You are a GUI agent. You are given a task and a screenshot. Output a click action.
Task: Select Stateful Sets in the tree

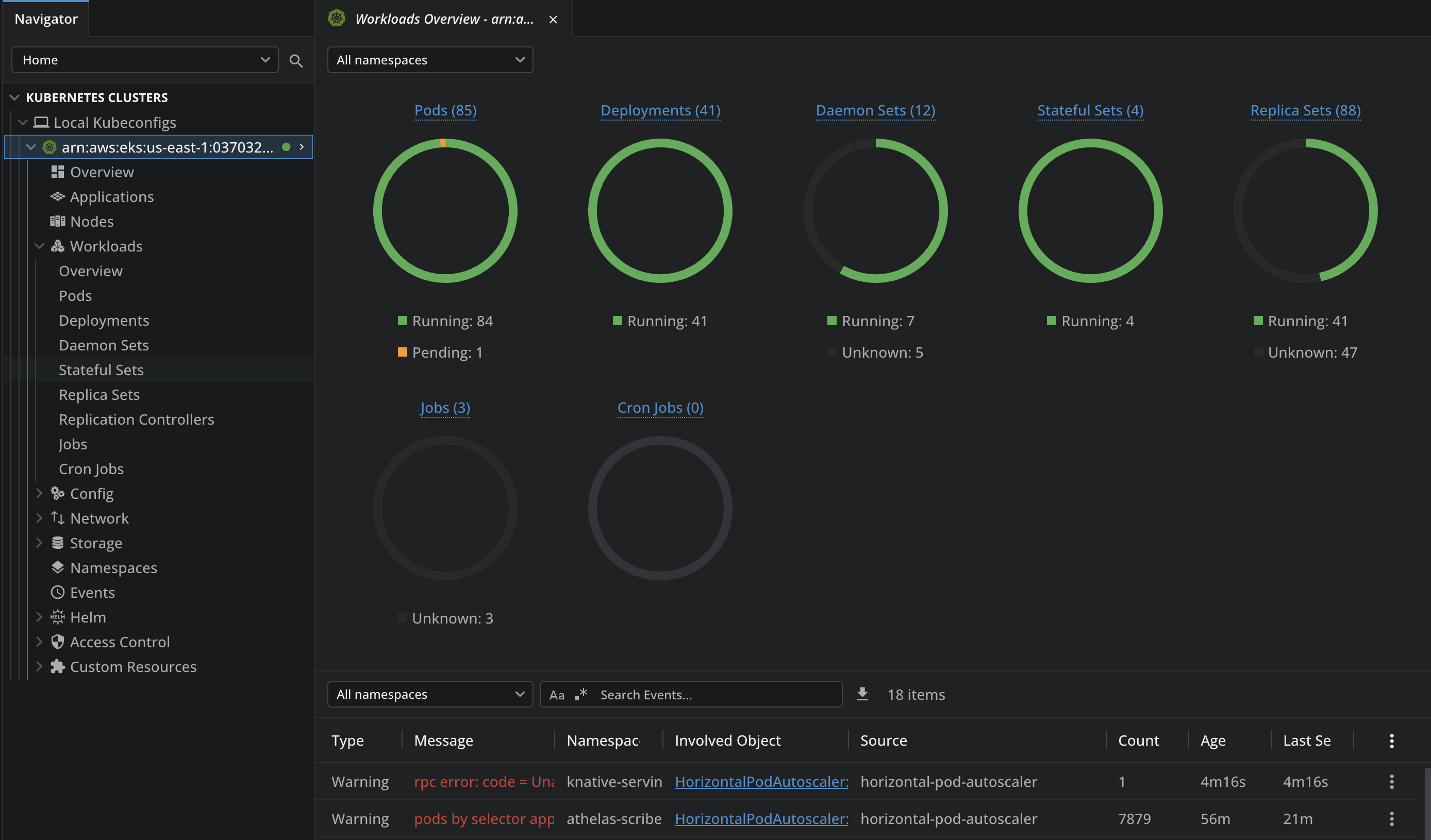(x=101, y=370)
